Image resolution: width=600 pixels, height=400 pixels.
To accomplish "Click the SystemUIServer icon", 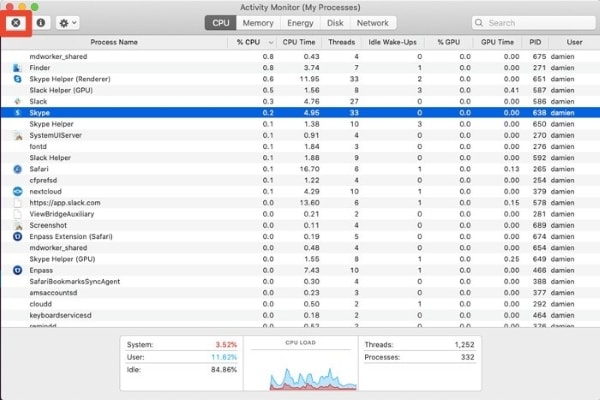I will [x=17, y=135].
